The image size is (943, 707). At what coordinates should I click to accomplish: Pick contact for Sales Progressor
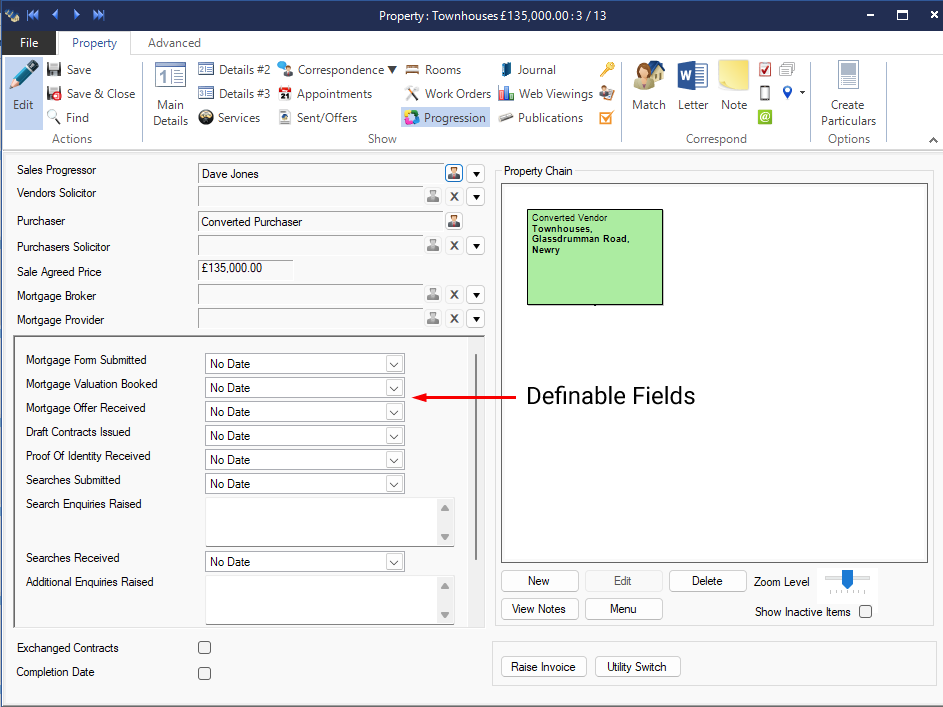click(x=454, y=174)
